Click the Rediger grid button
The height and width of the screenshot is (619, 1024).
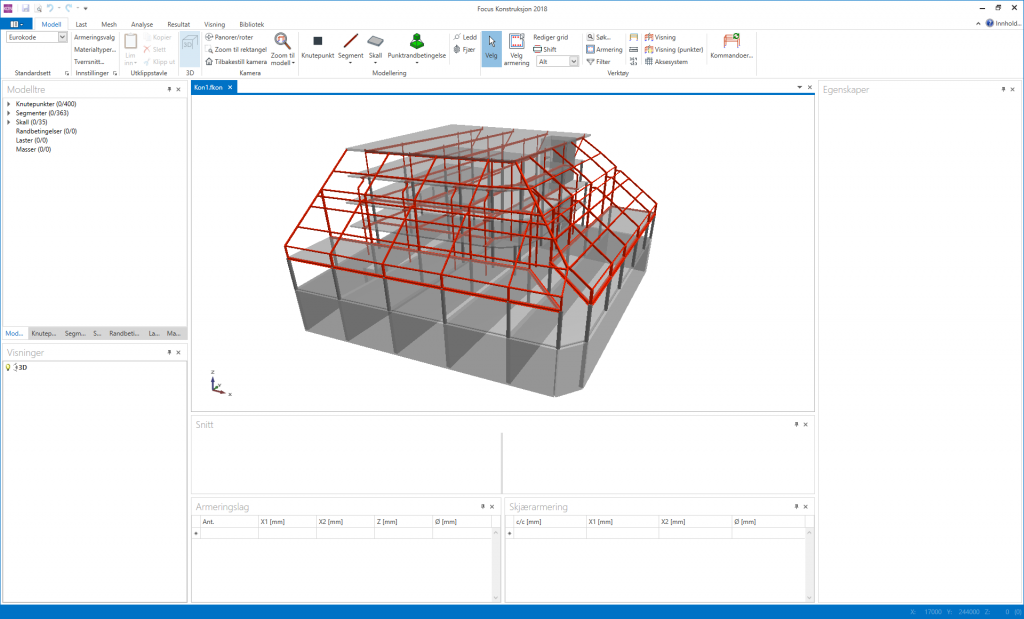(551, 37)
